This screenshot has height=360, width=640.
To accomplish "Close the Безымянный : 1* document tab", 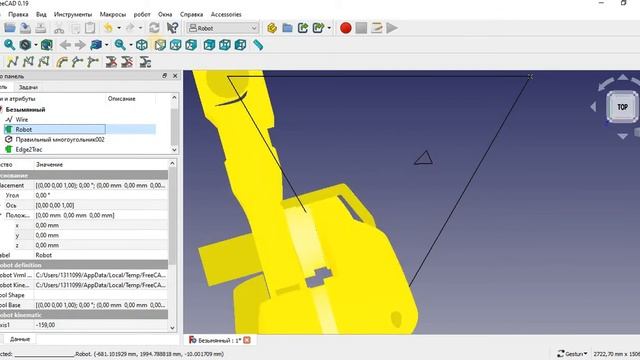I will (x=247, y=340).
